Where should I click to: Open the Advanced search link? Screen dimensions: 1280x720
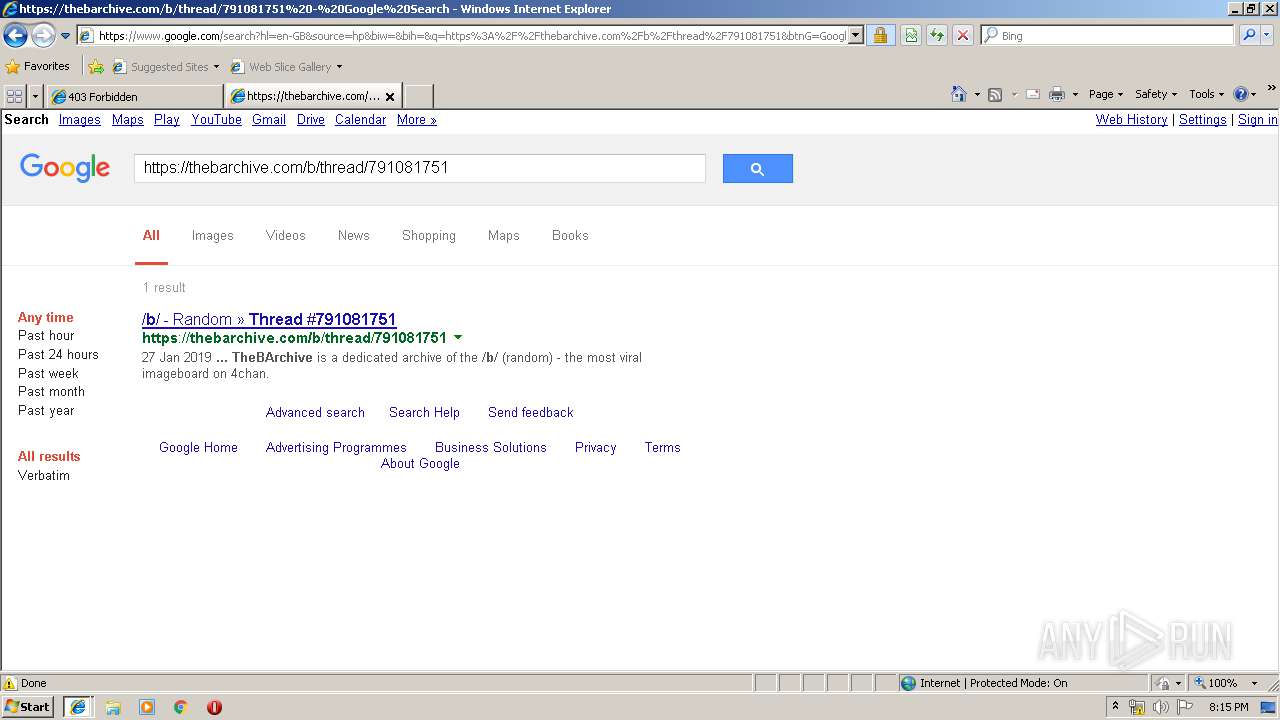point(315,412)
